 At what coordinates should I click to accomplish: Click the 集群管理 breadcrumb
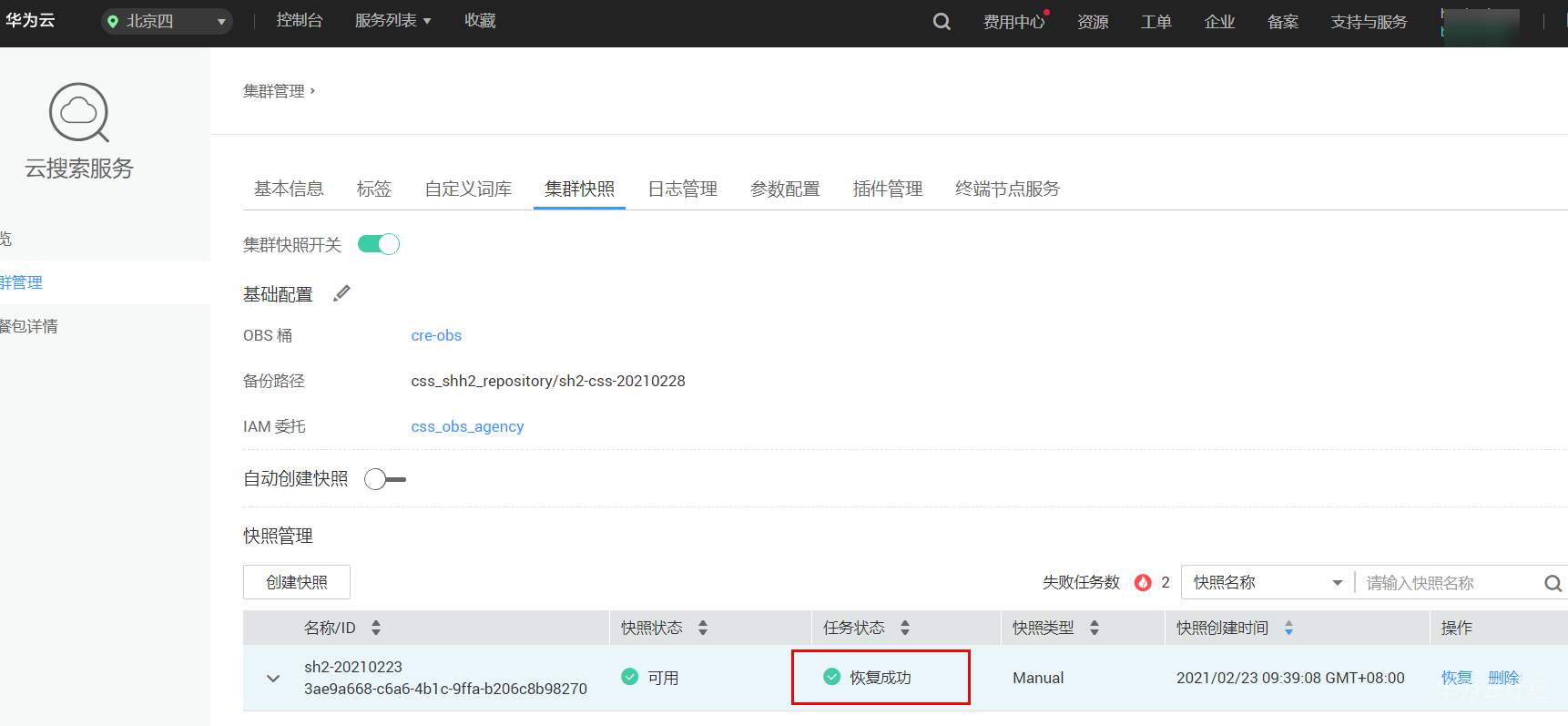[274, 91]
